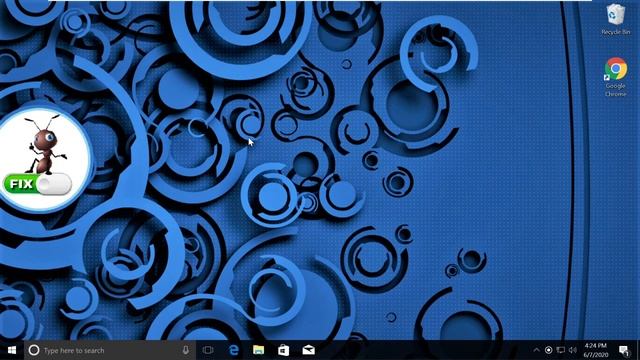The width and height of the screenshot is (640, 360).
Task: Activate the search microphone icon
Action: (x=186, y=350)
